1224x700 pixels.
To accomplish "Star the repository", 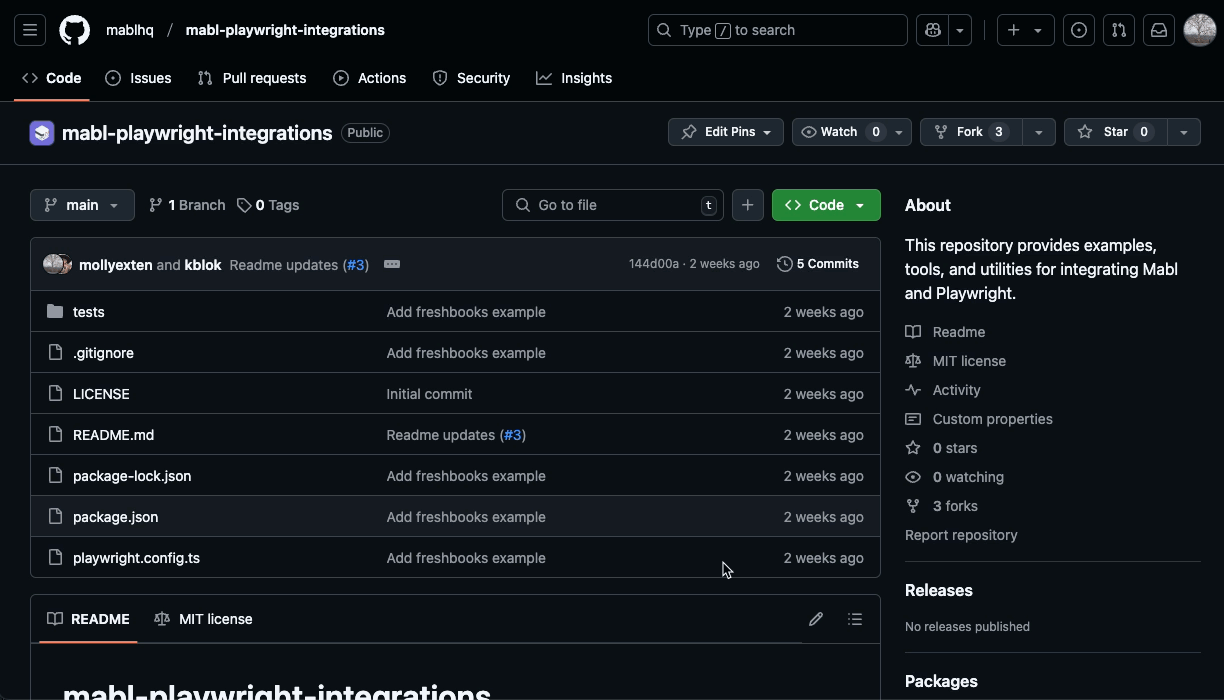I will coord(1115,132).
